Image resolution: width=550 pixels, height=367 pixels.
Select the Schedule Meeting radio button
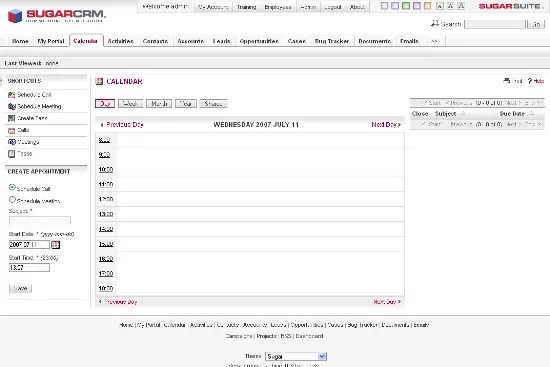coord(12,199)
